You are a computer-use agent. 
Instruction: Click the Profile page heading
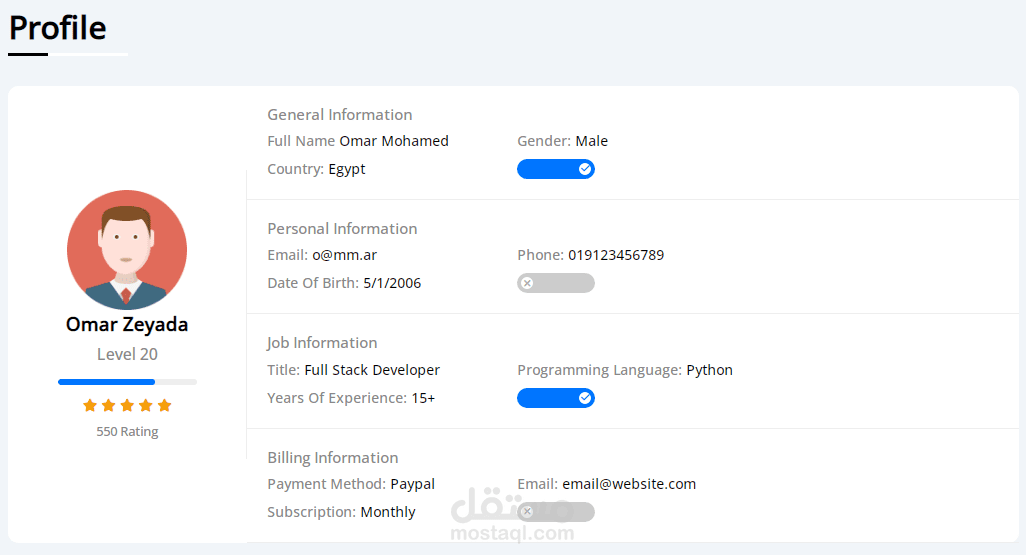coord(58,28)
